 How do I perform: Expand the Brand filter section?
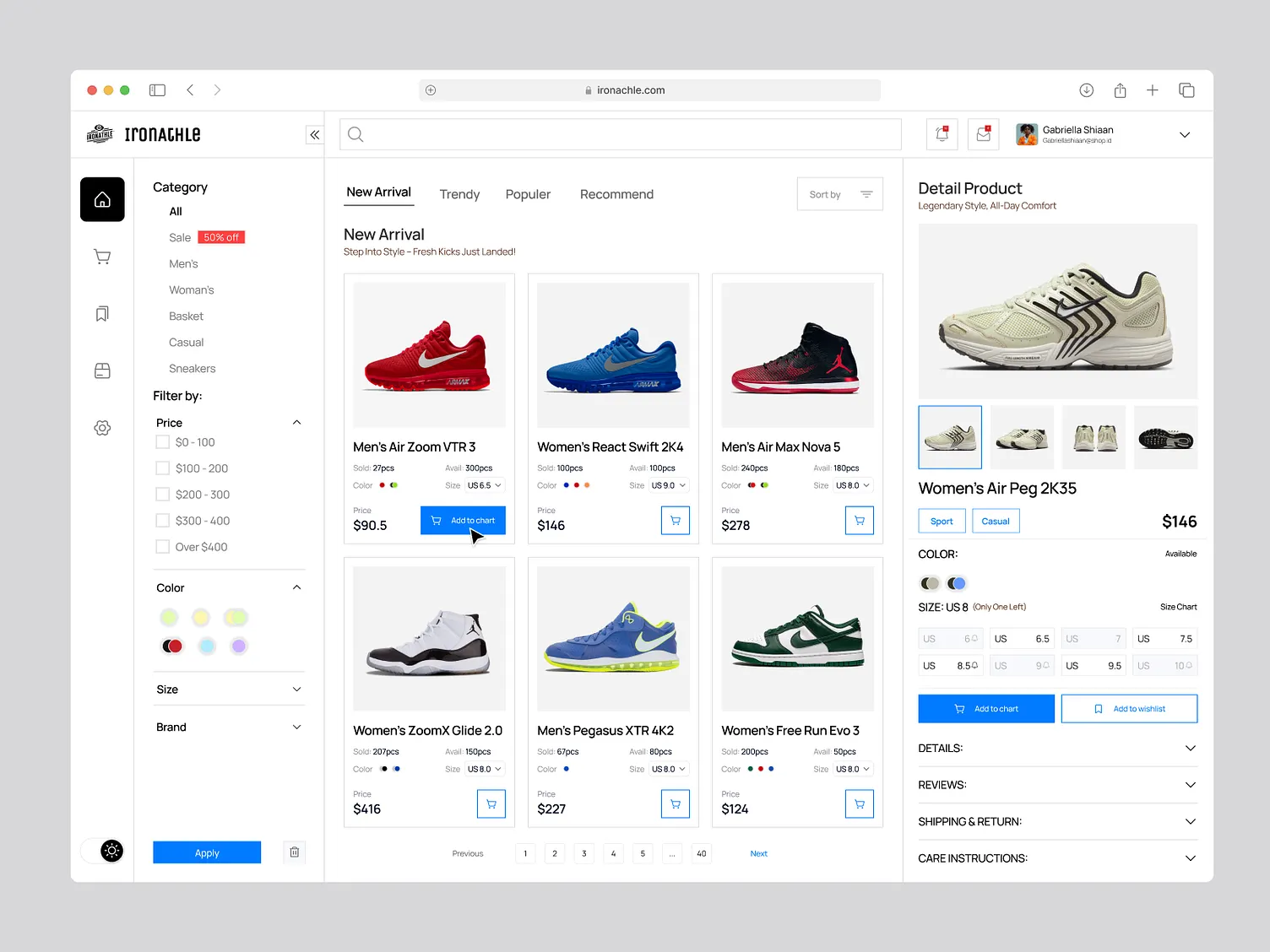pos(296,727)
